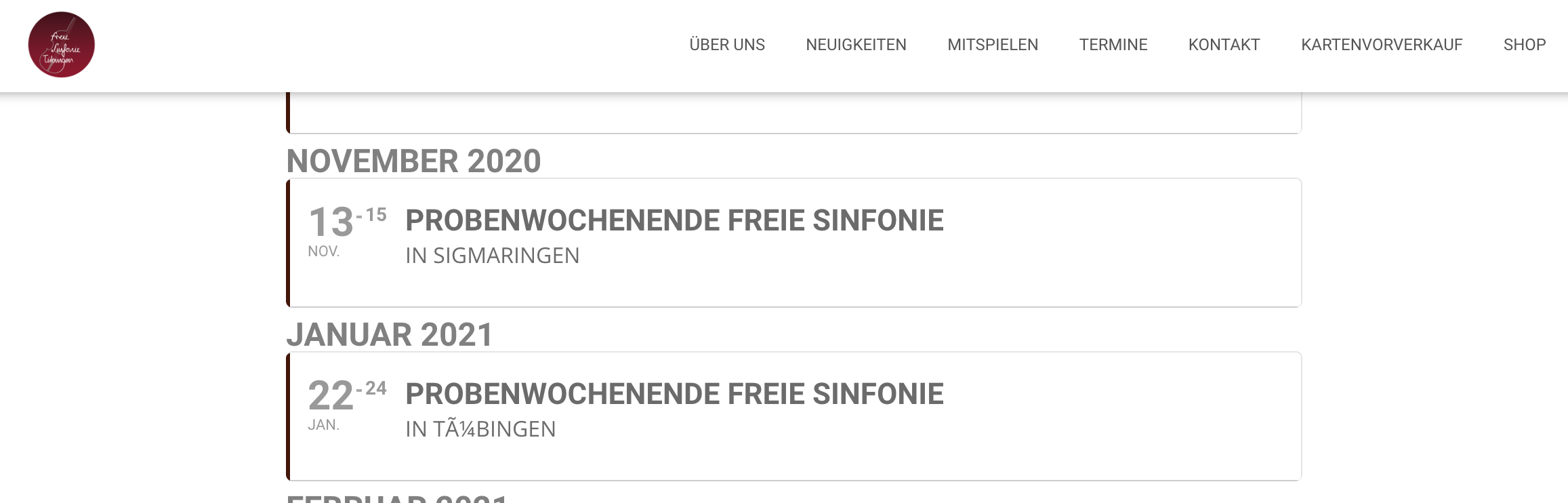Screen dimensions: 1568x503
Task: Click the "In Sigmaringen" location text
Action: point(493,256)
